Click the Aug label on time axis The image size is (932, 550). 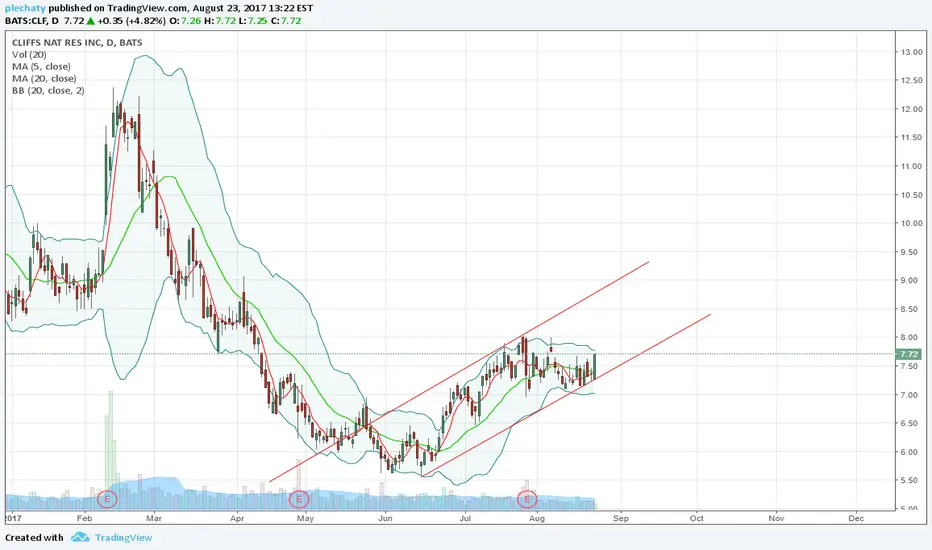pyautogui.click(x=537, y=518)
